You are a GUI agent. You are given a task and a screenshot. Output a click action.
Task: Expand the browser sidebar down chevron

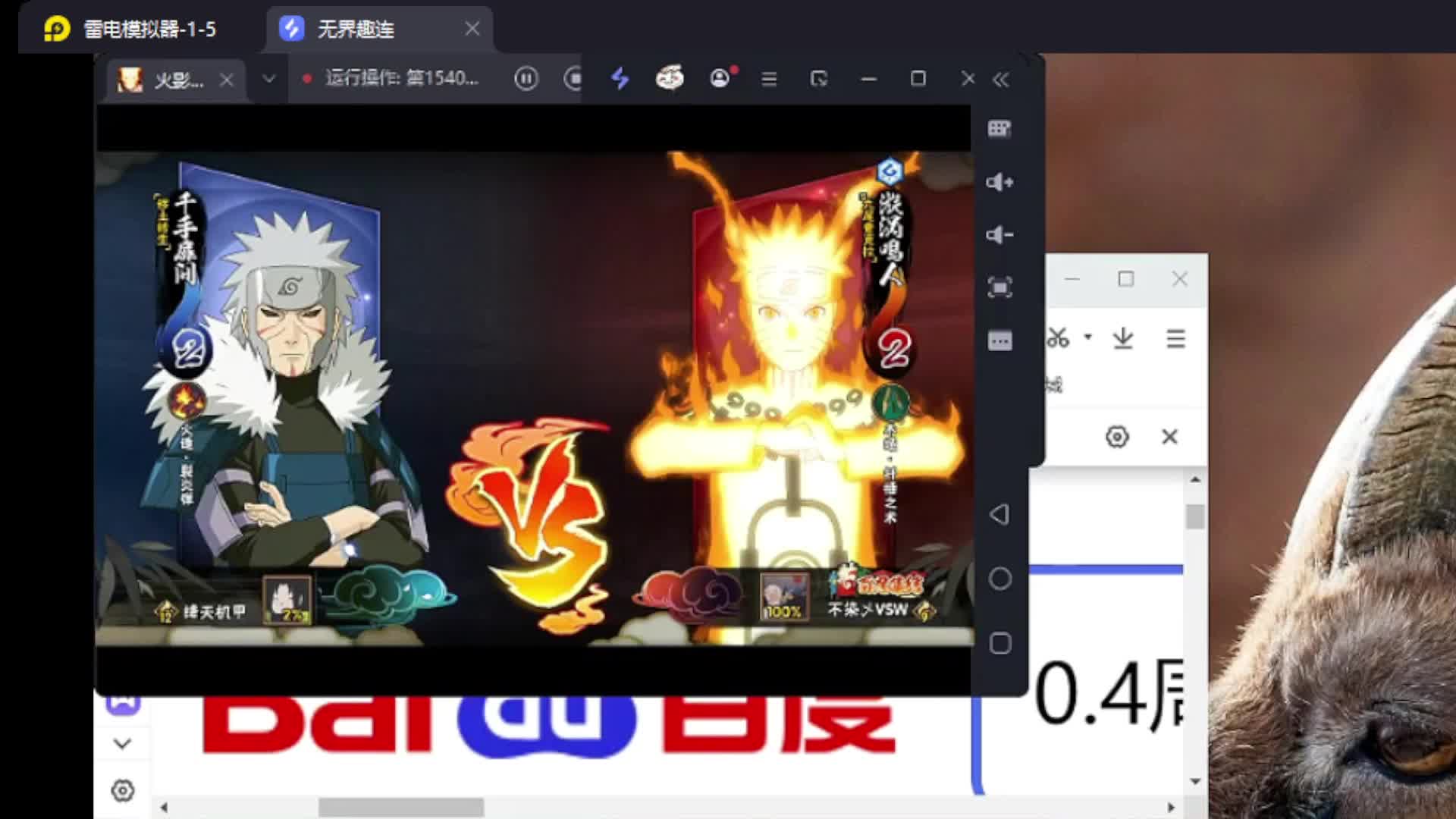(122, 744)
